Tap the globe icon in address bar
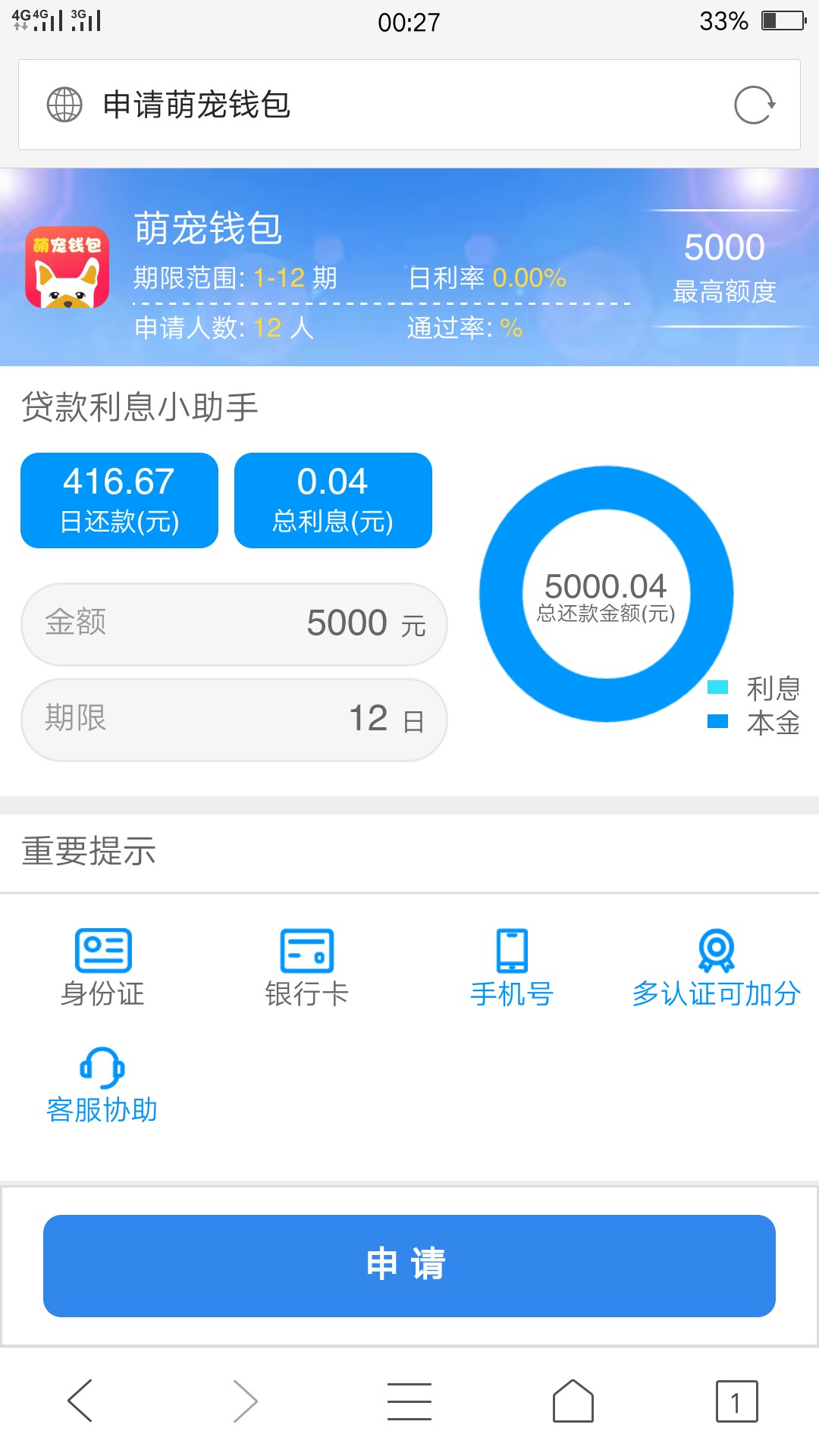This screenshot has height=1456, width=819. coord(64,105)
